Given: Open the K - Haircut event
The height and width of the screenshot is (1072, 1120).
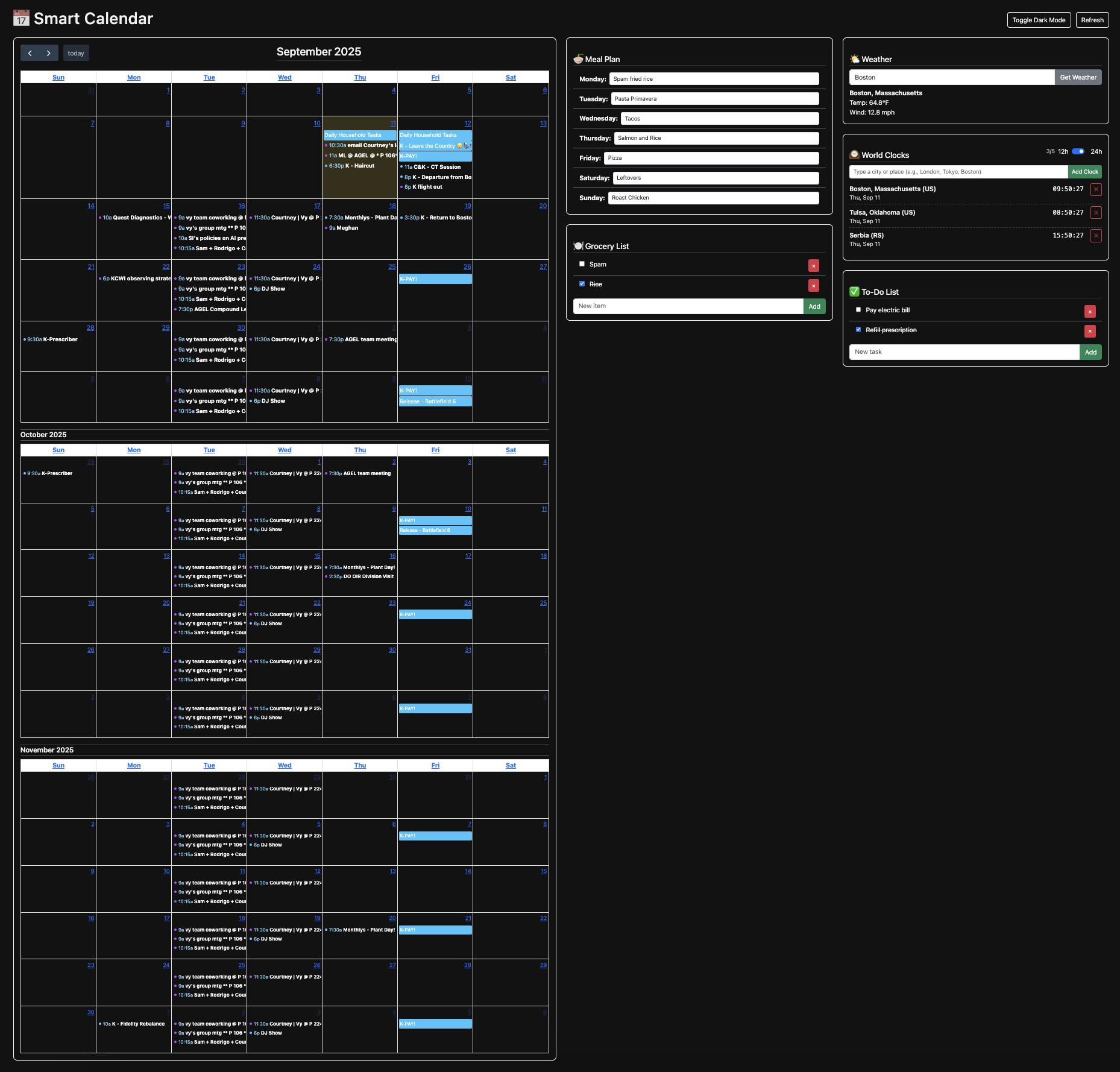Looking at the screenshot, I should pyautogui.click(x=359, y=166).
